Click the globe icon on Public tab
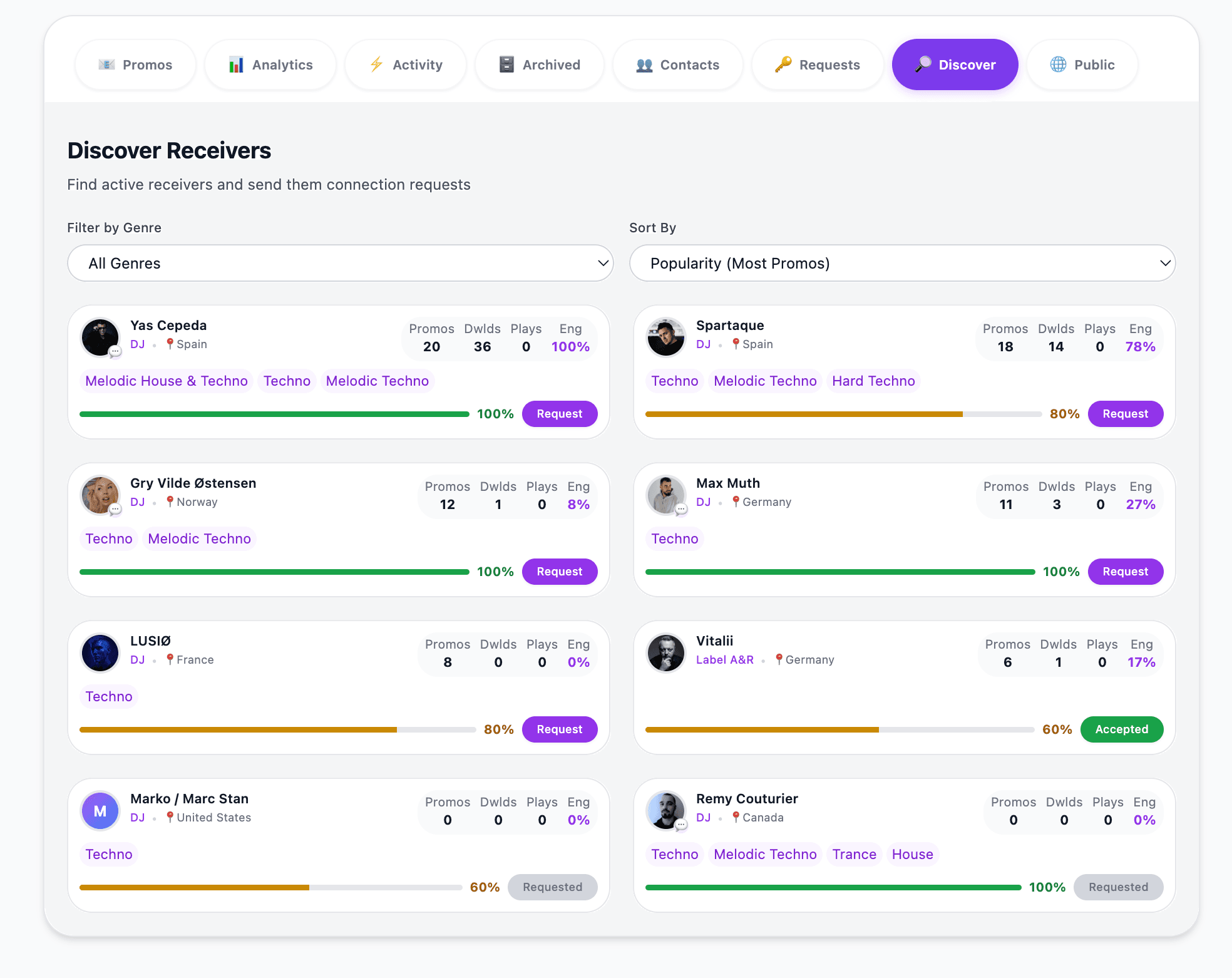Viewport: 1232px width, 978px height. (1058, 64)
